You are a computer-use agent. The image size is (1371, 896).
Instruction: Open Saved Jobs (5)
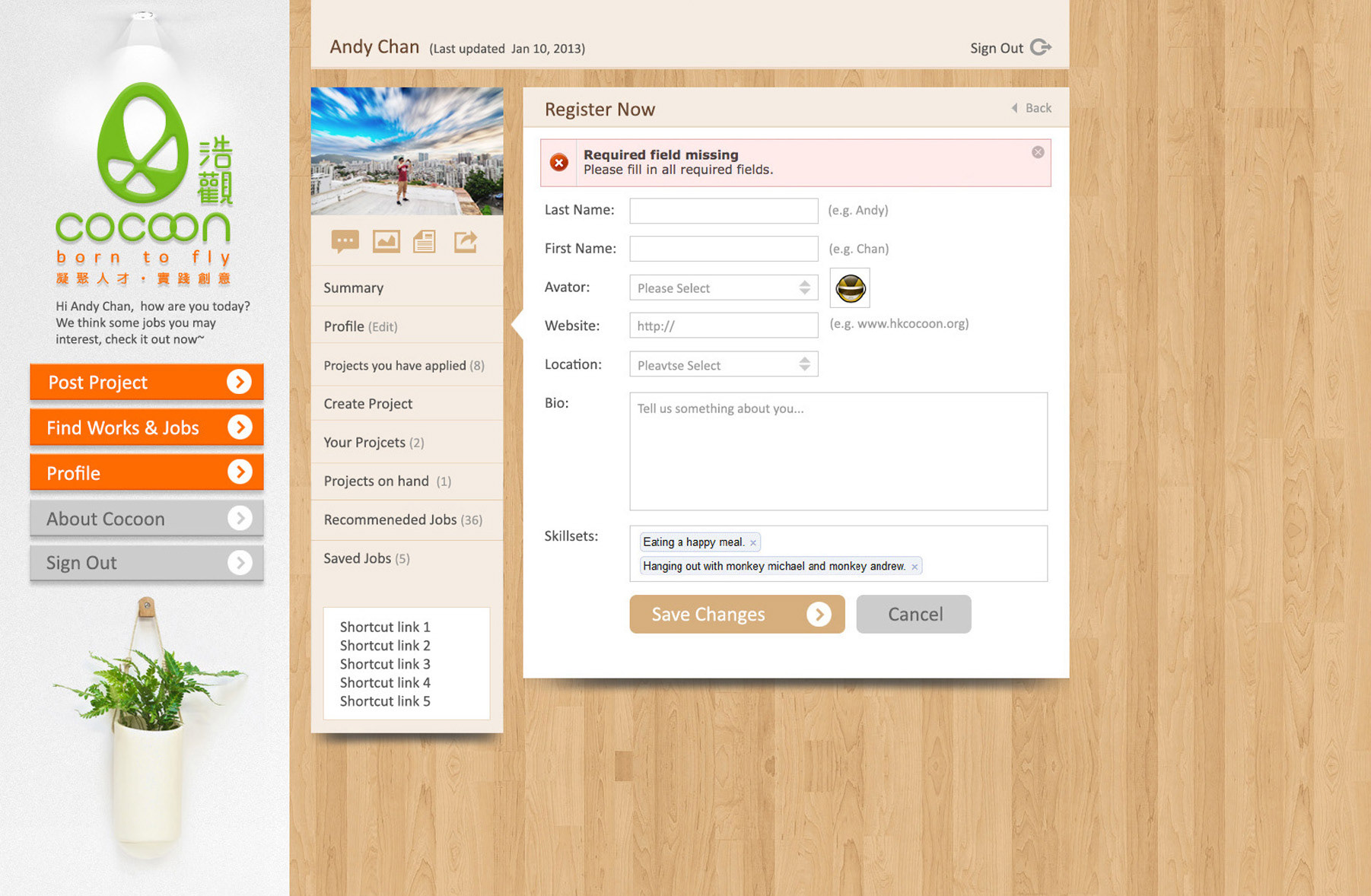[x=407, y=558]
